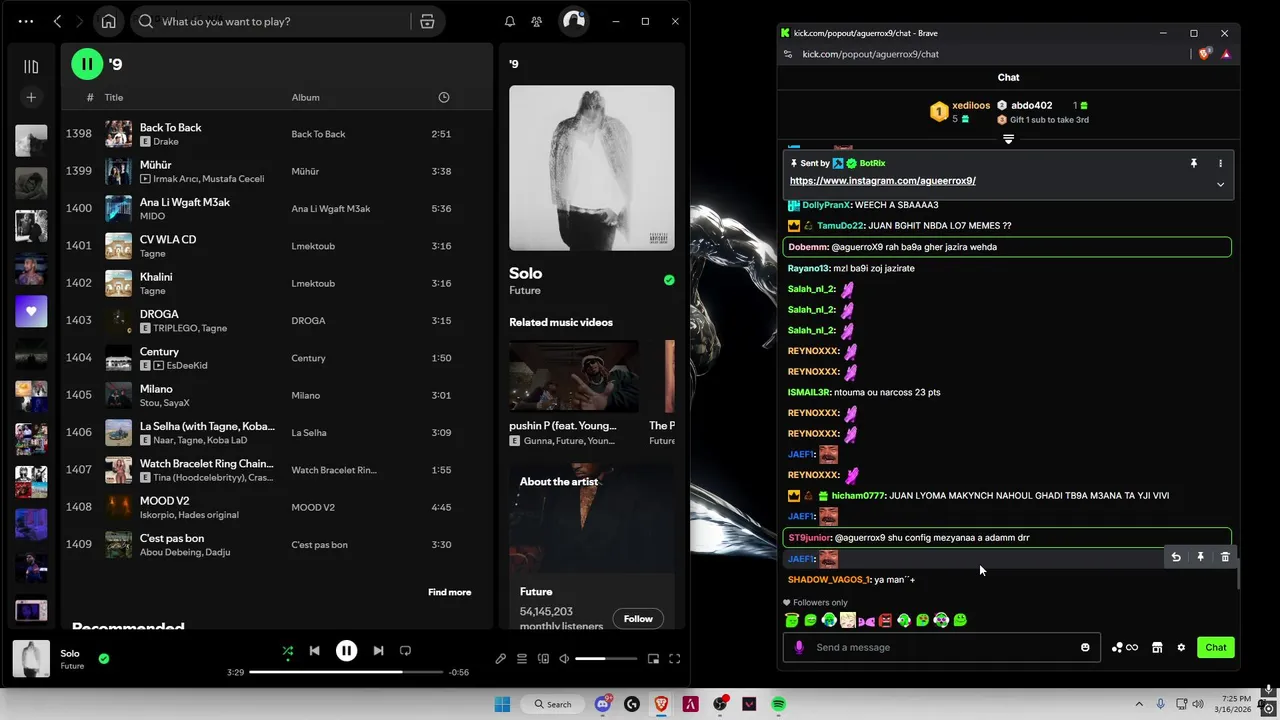
Task: Open Browse icon beside Spotify search
Action: click(x=427, y=21)
